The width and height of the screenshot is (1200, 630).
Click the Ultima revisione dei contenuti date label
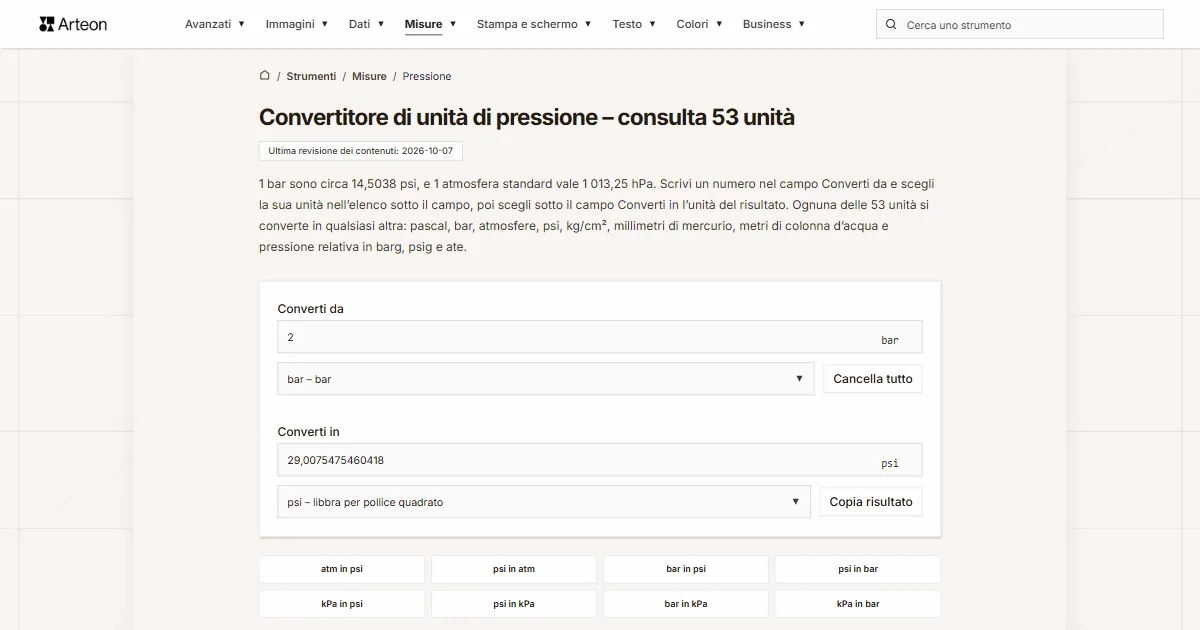click(361, 151)
